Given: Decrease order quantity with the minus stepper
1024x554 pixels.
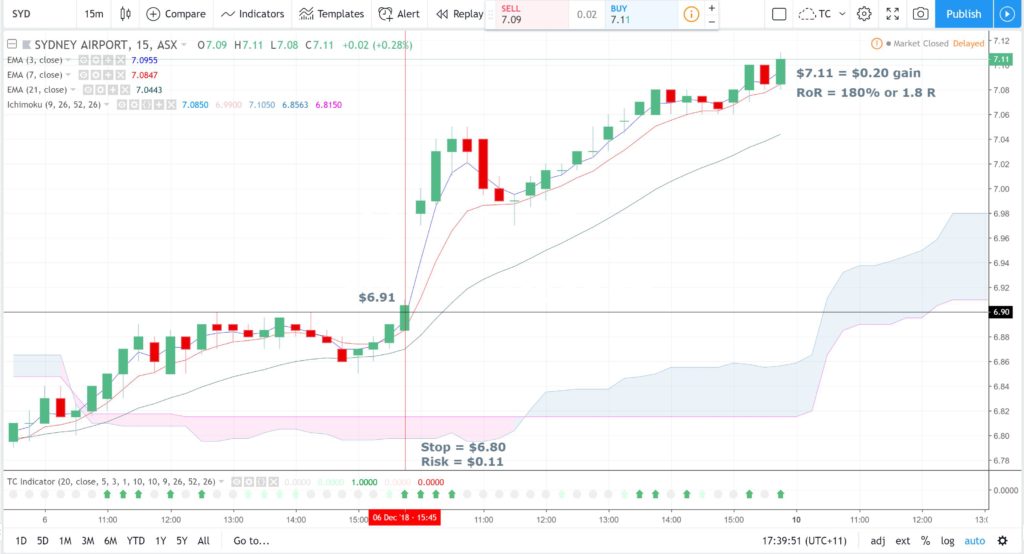Looking at the screenshot, I should click(711, 21).
